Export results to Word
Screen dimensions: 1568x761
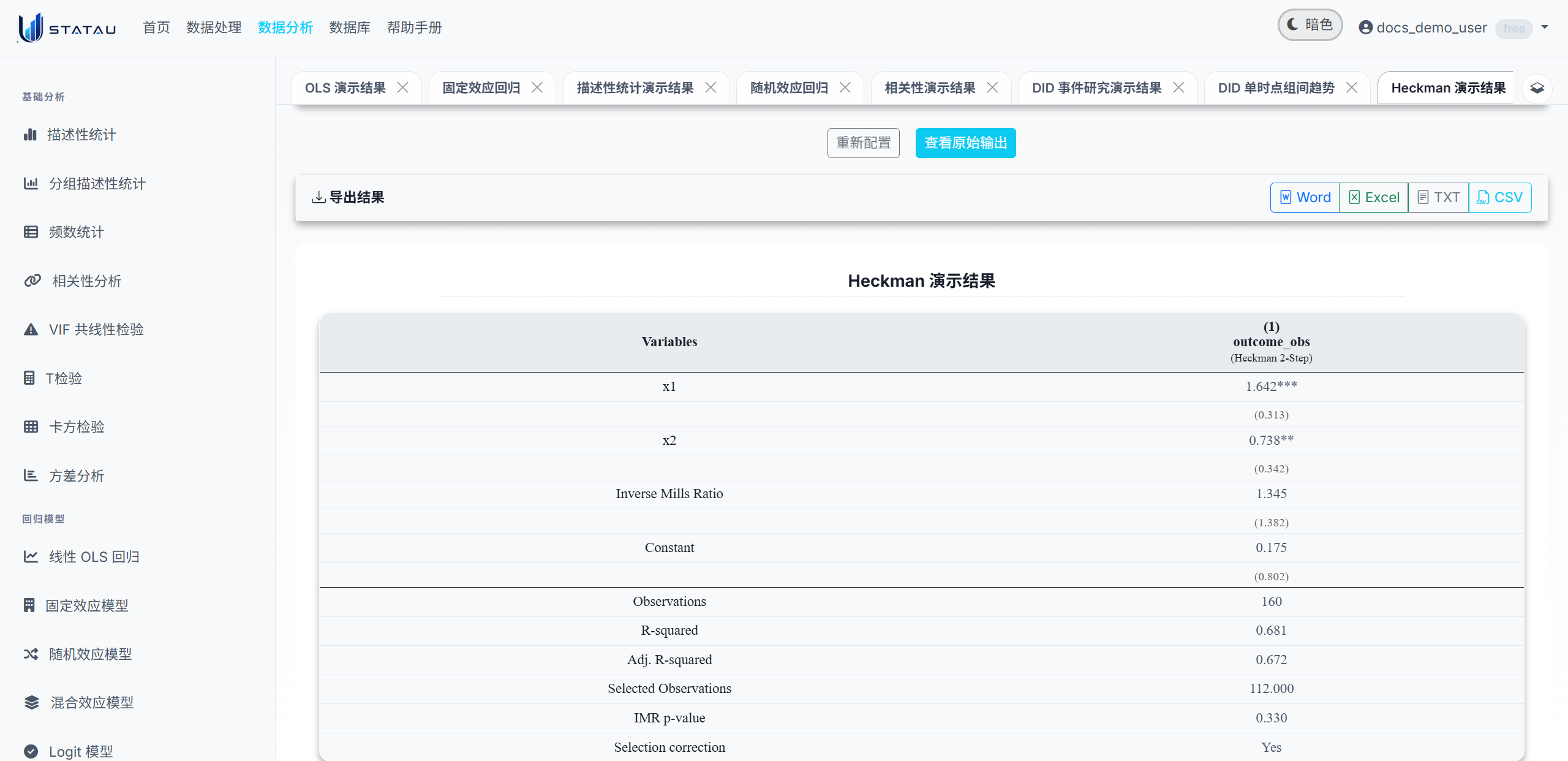point(1305,197)
